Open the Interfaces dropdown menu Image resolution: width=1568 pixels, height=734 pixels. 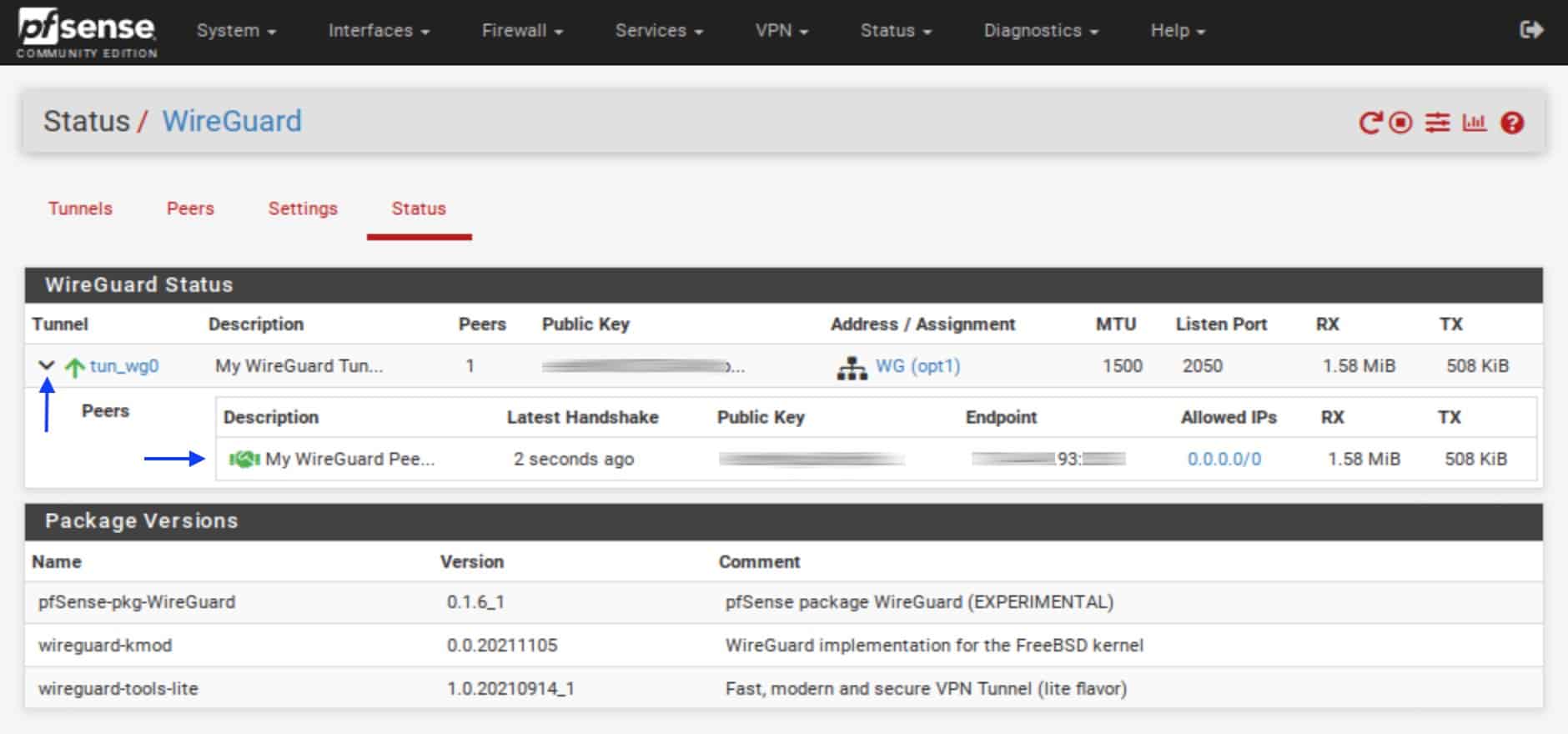point(379,31)
